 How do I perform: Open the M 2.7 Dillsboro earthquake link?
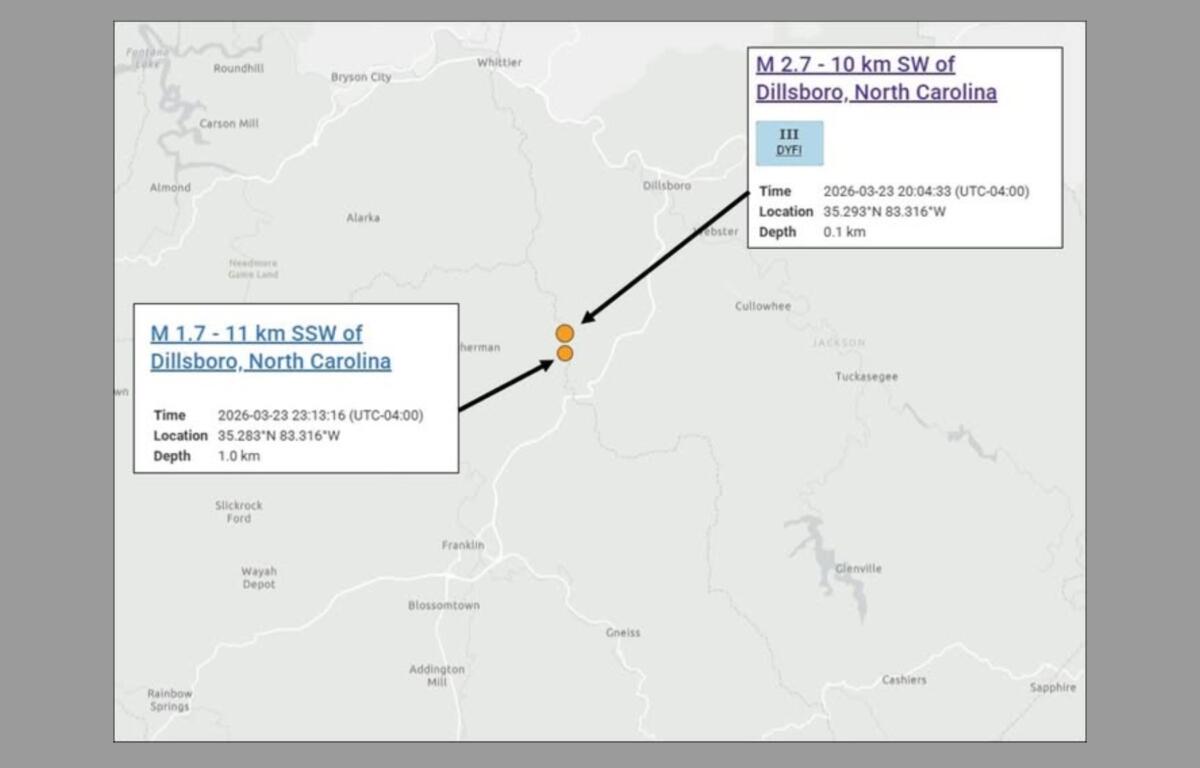875,78
